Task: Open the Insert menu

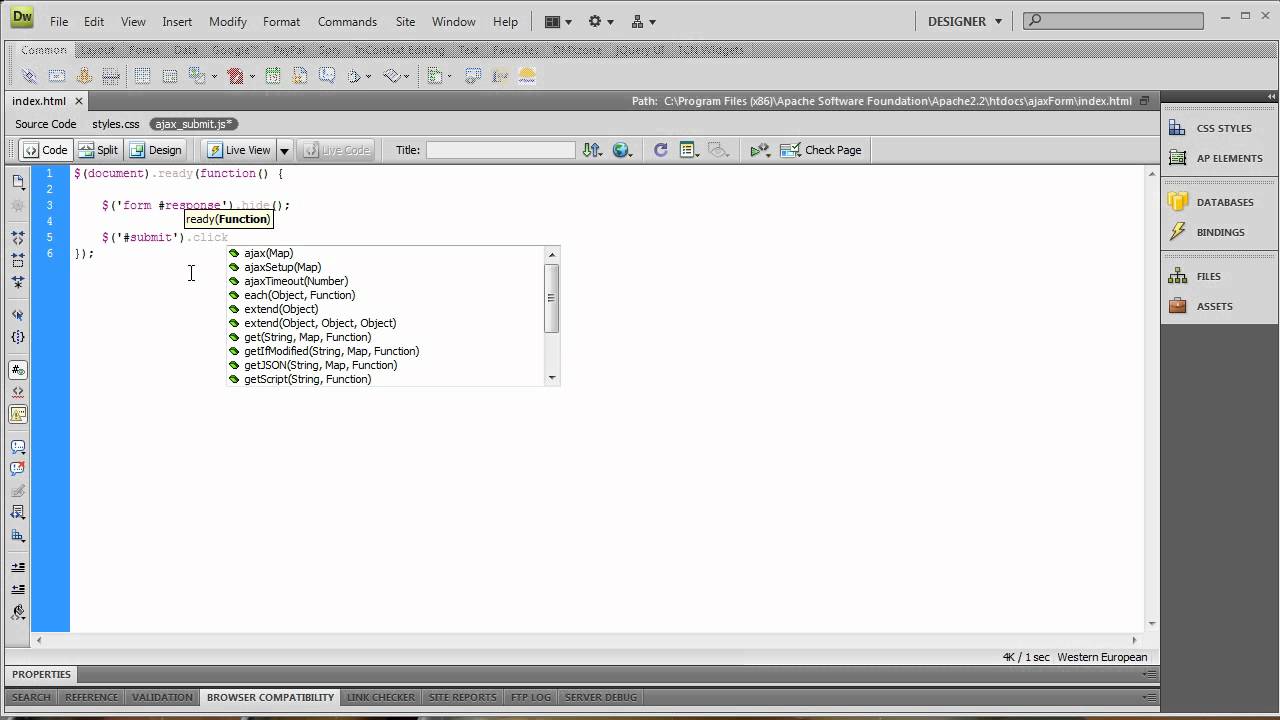Action: 177,21
